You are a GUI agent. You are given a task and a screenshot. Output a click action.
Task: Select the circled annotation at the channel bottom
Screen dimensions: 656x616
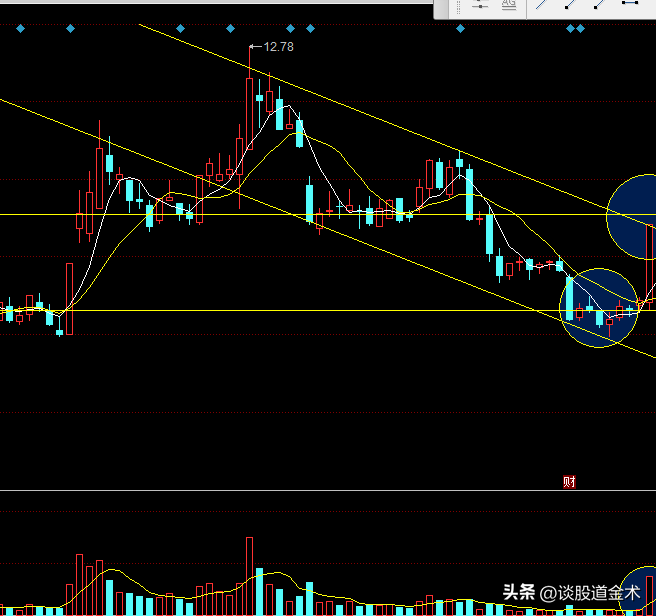pos(598,310)
